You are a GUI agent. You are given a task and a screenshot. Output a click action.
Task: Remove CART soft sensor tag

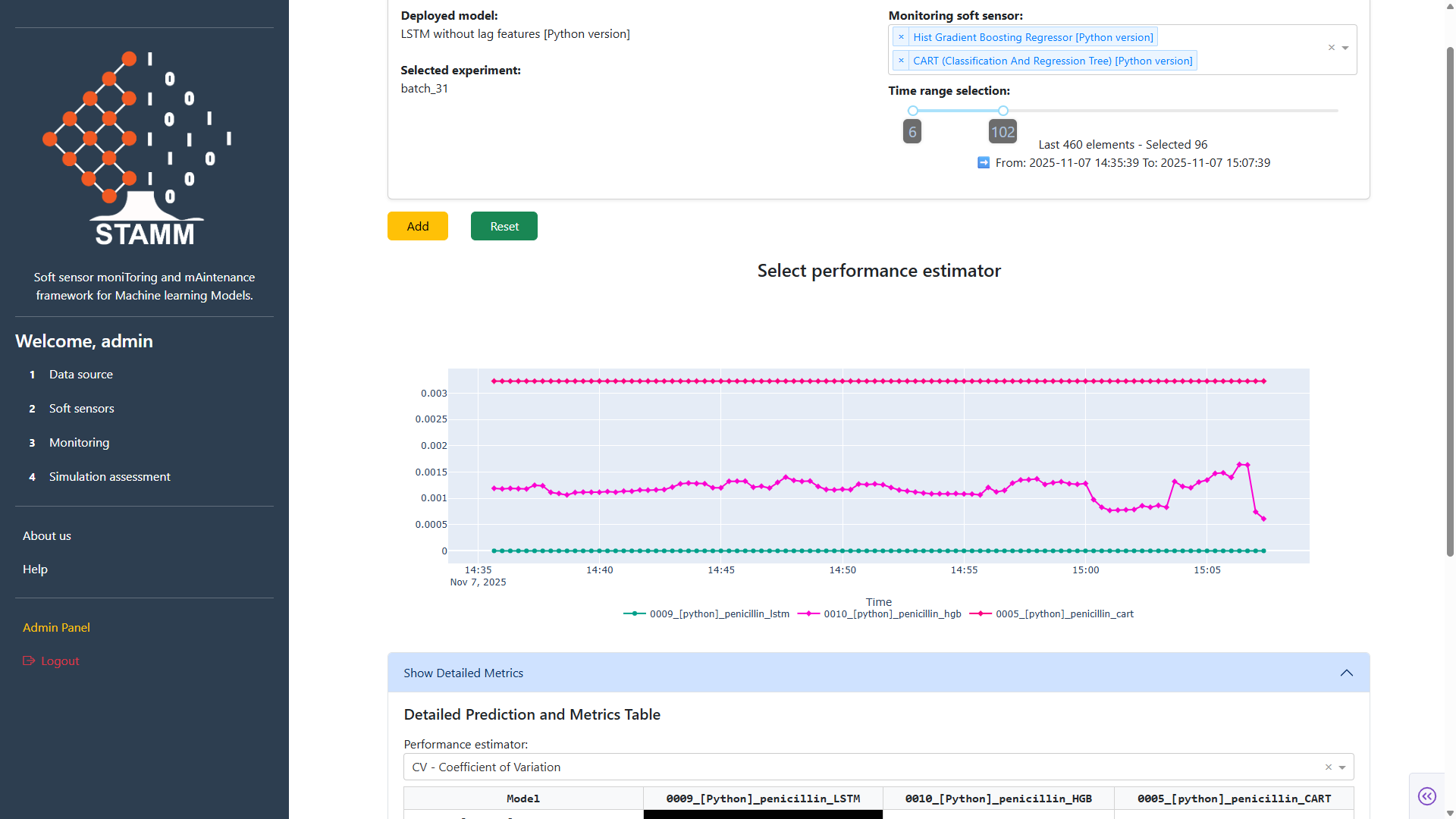[x=901, y=61]
